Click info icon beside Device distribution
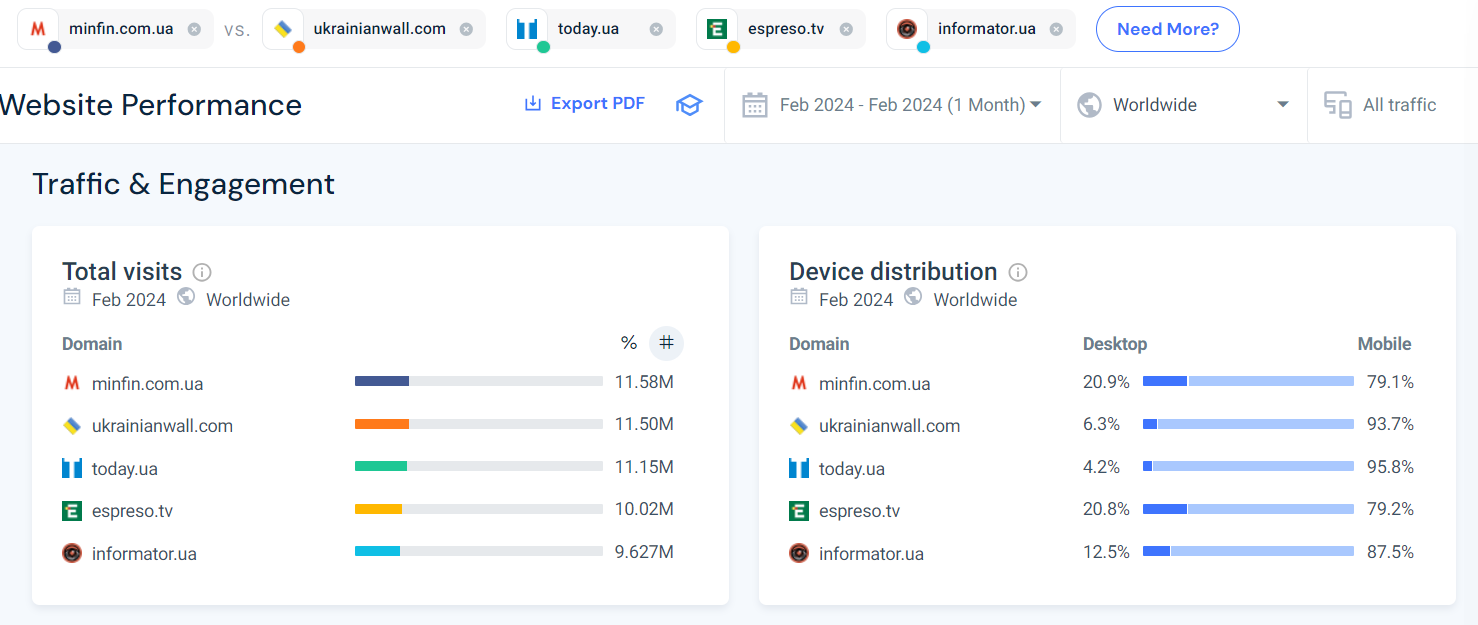This screenshot has height=625, width=1478. pyautogui.click(x=1018, y=272)
